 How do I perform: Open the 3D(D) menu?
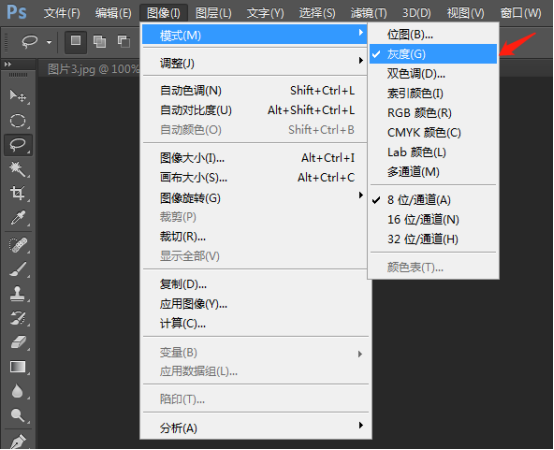pyautogui.click(x=417, y=13)
